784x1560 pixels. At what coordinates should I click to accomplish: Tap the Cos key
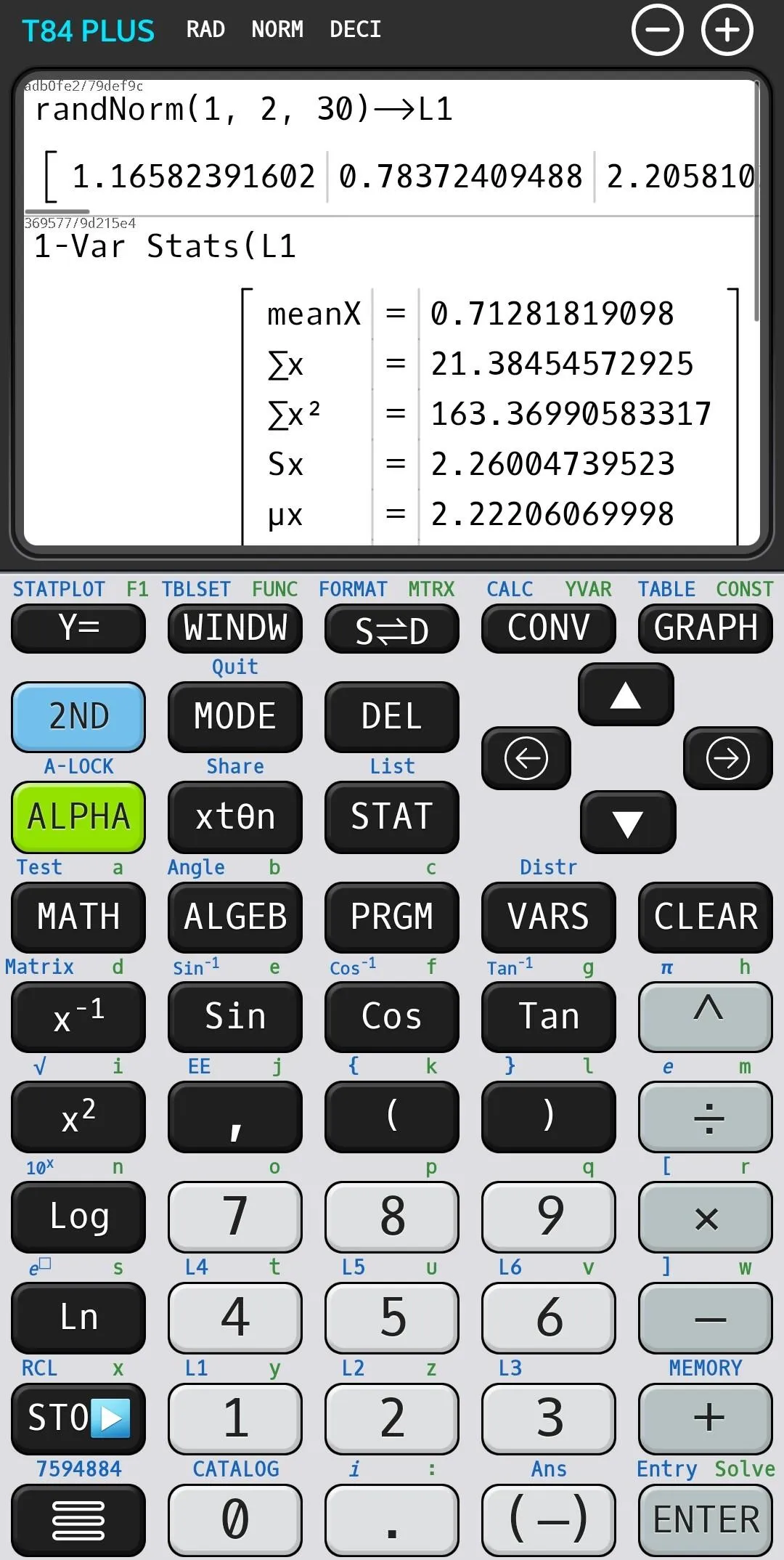[392, 1016]
